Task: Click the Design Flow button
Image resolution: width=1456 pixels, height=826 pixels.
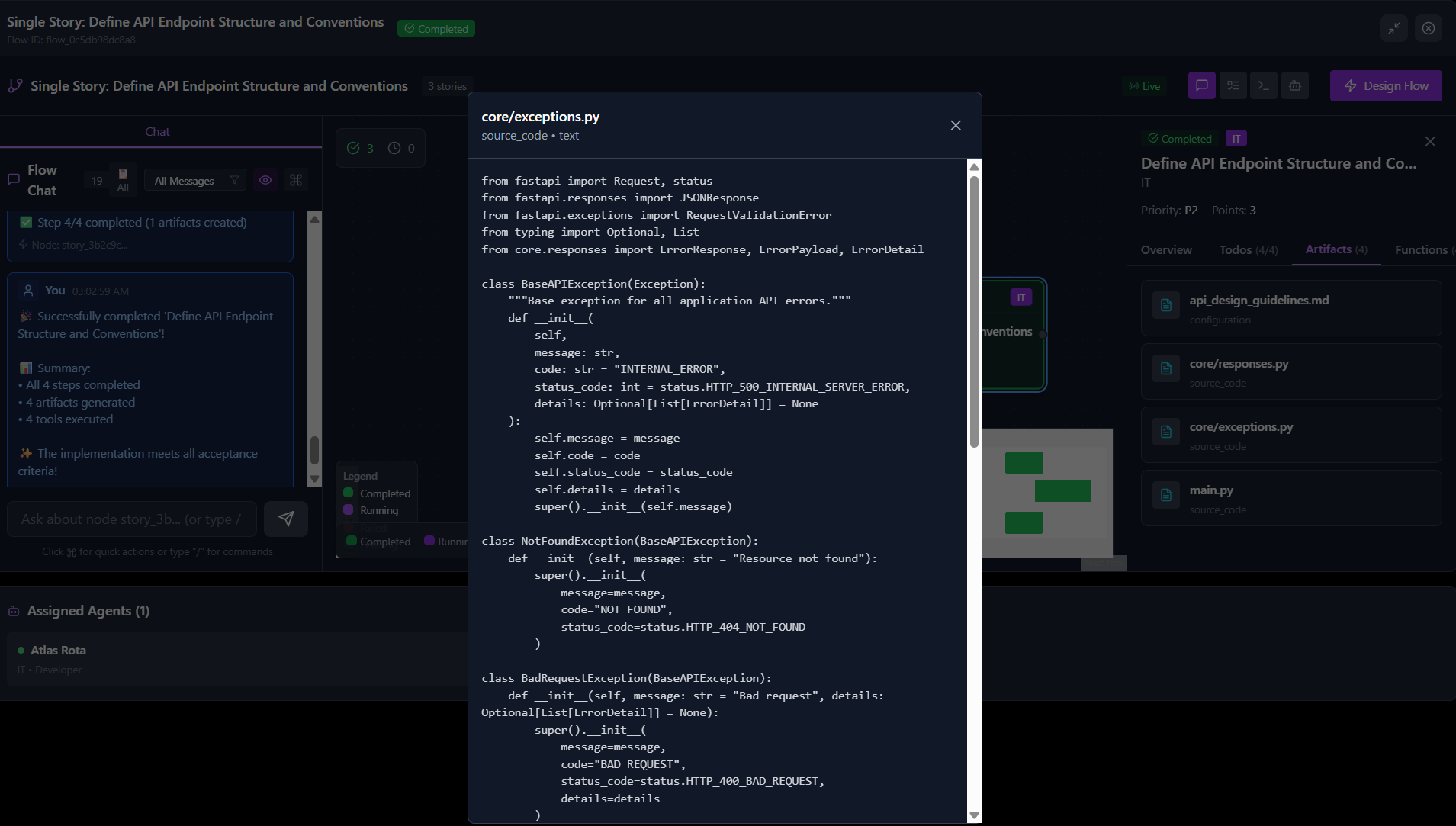Action: pyautogui.click(x=1386, y=85)
